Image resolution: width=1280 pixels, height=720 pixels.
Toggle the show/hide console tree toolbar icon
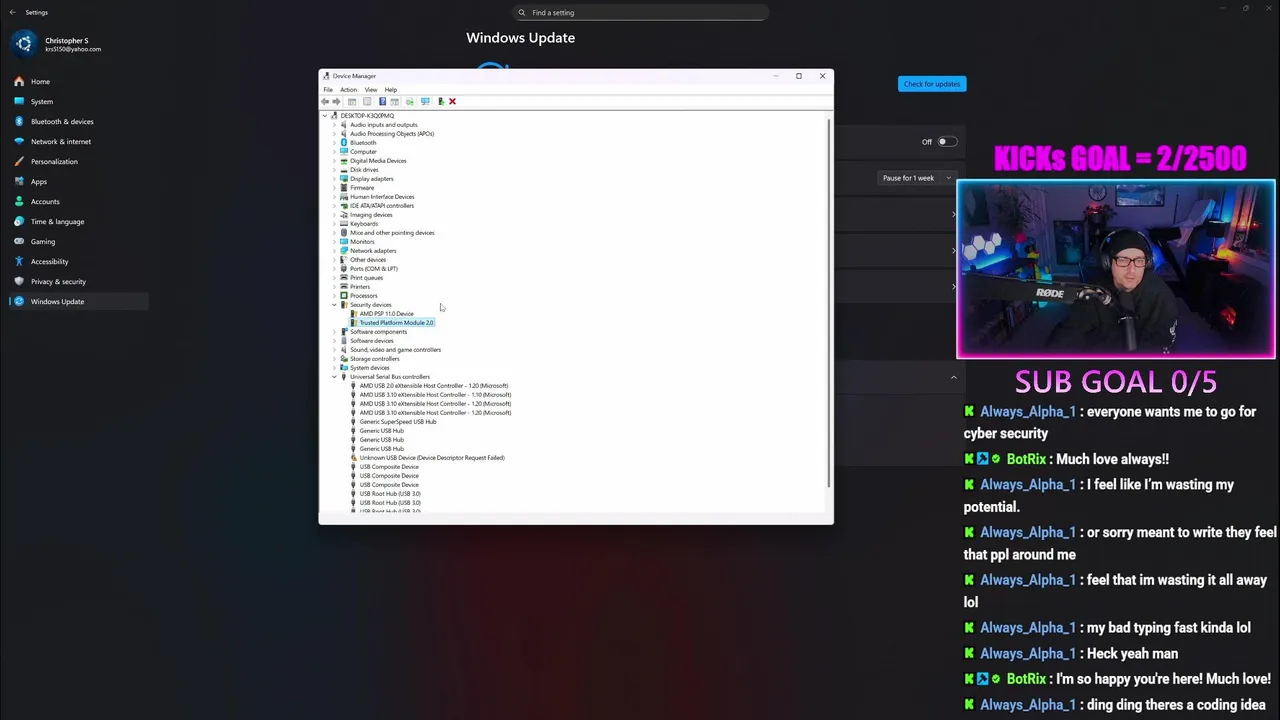[352, 101]
